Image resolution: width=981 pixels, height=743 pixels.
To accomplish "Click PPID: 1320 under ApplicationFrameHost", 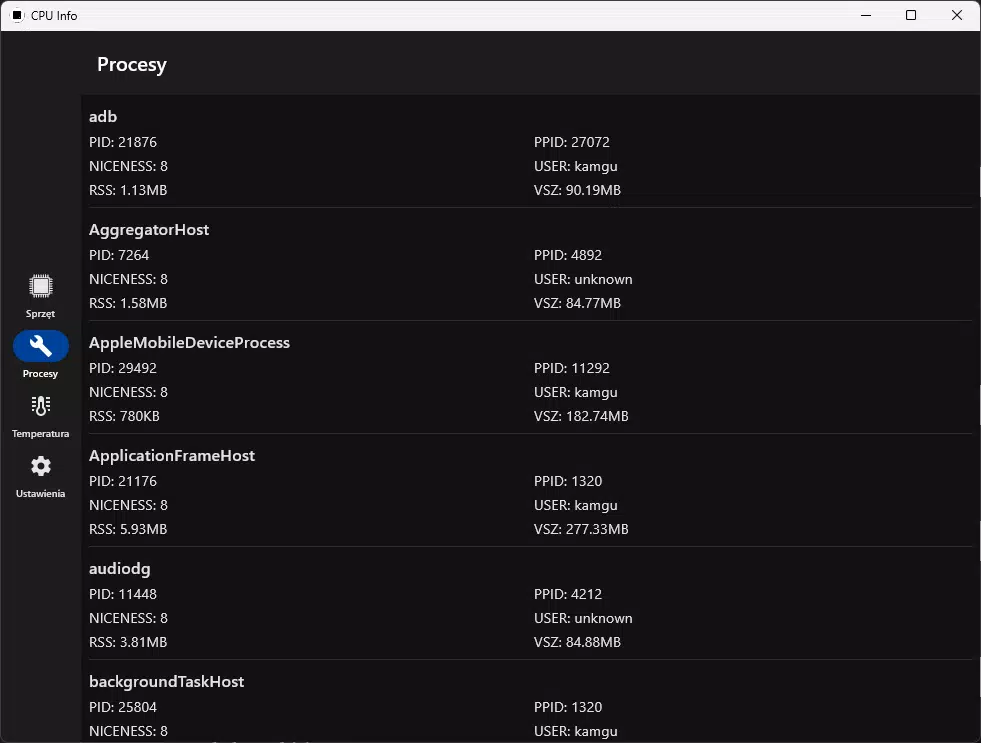I will pos(568,482).
